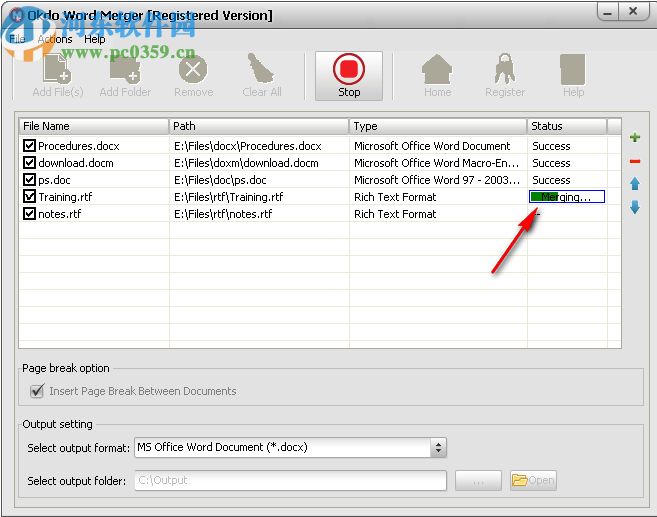Click Rich Text Format cell for Training.rtf

pos(395,196)
